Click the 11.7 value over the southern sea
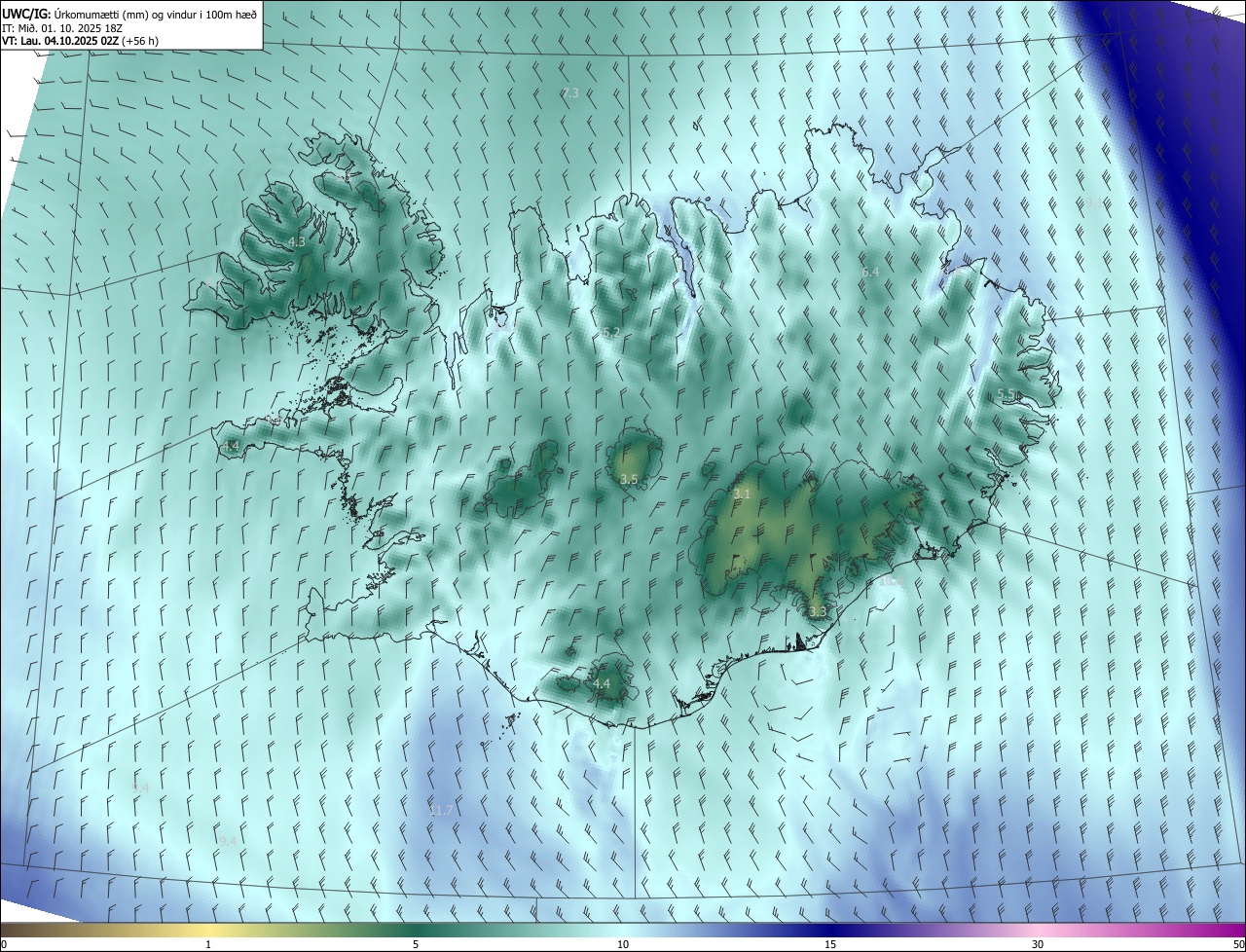 click(x=440, y=811)
